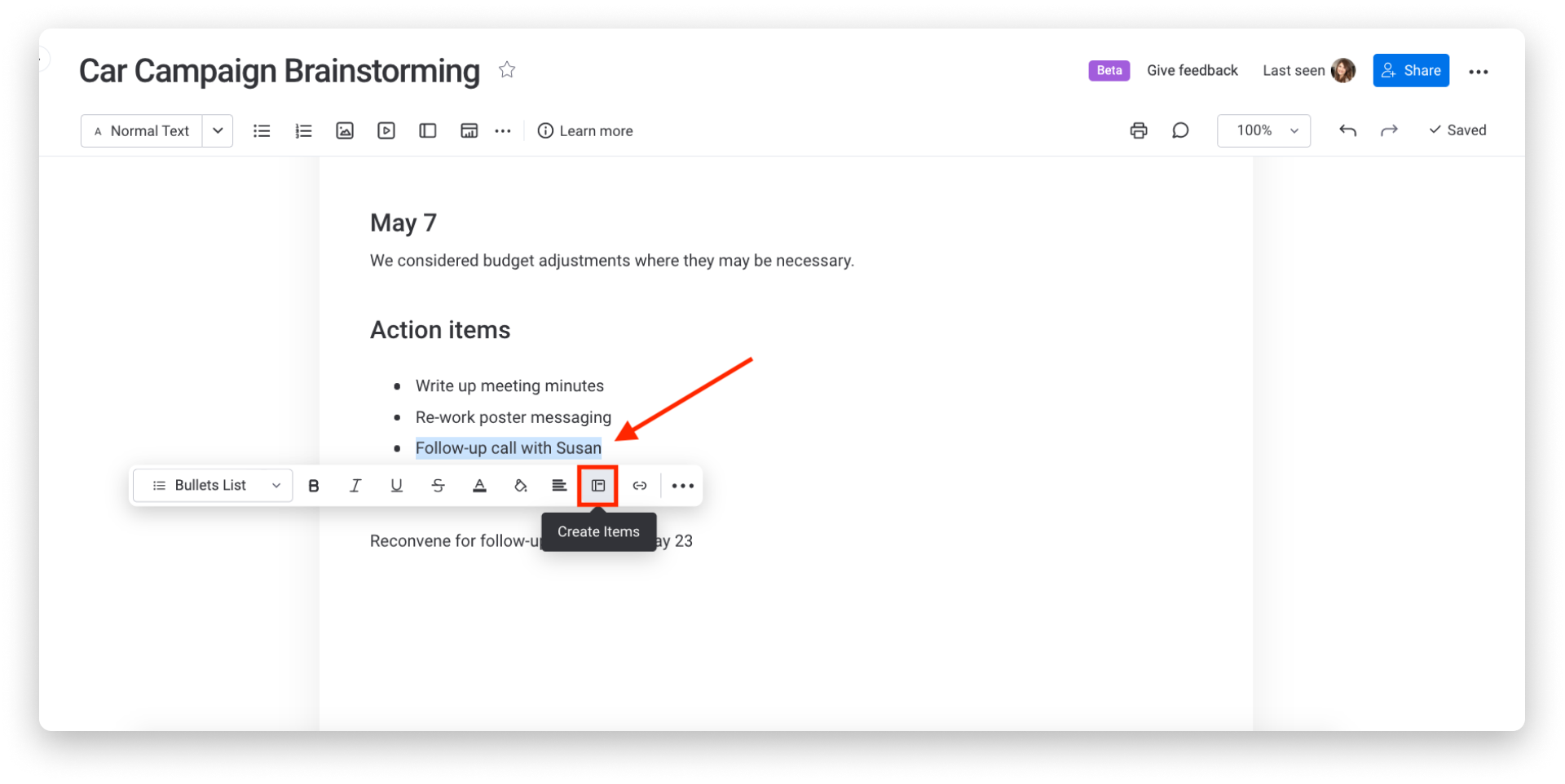
Task: Open the comments panel
Action: [1180, 130]
